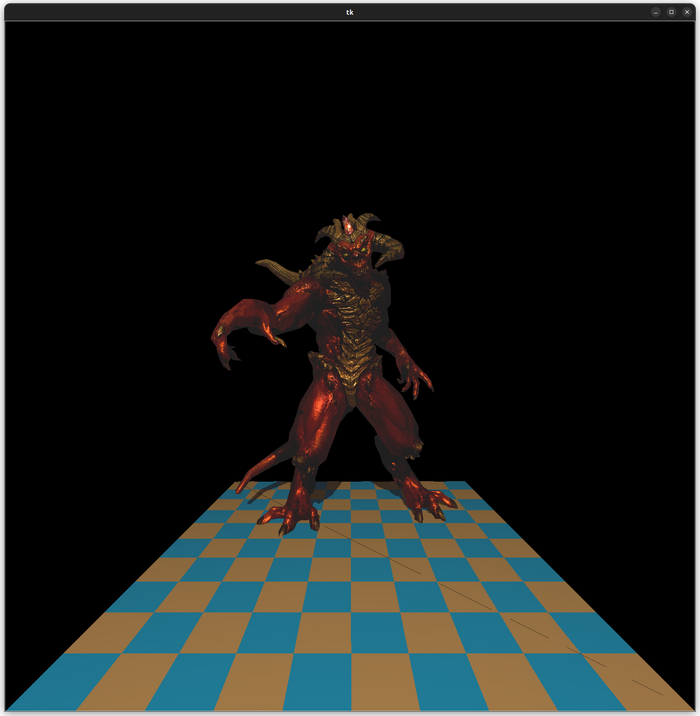Click the demon's smaller lowered hand
Screen dimensions: 700x716
(413, 378)
